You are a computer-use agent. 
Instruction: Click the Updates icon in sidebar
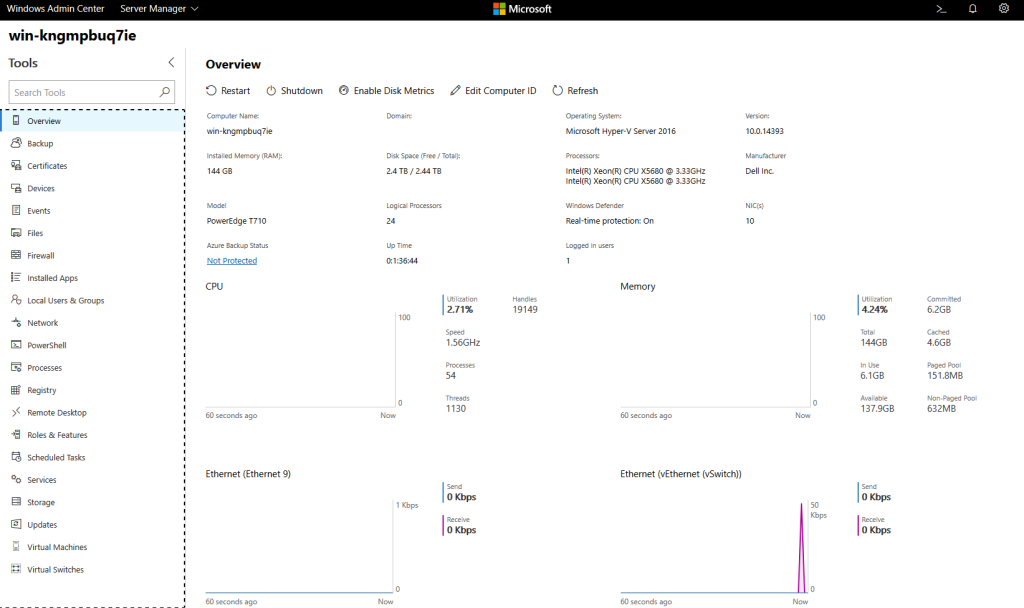coord(16,524)
